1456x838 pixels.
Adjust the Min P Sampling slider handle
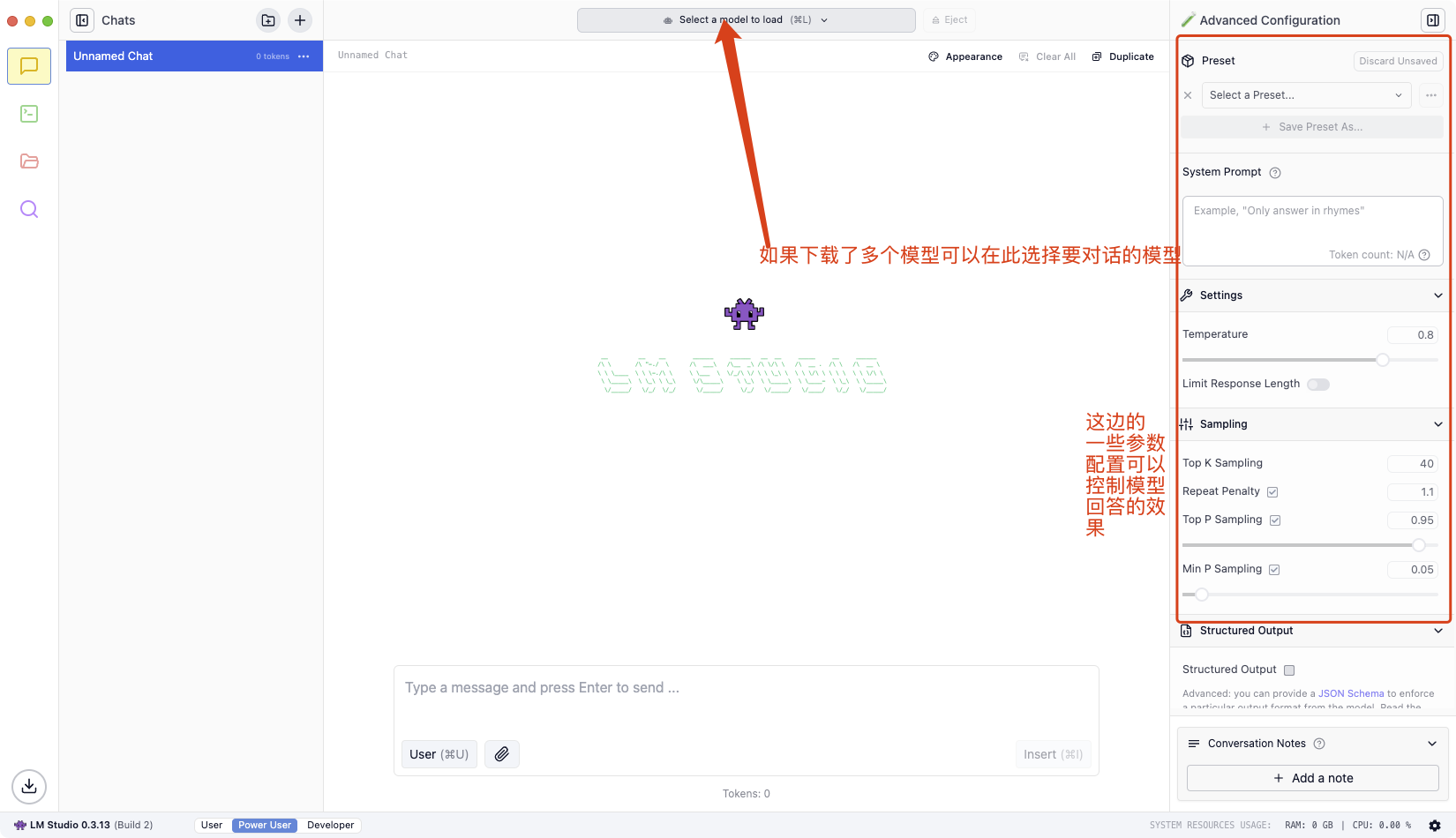tap(1202, 595)
